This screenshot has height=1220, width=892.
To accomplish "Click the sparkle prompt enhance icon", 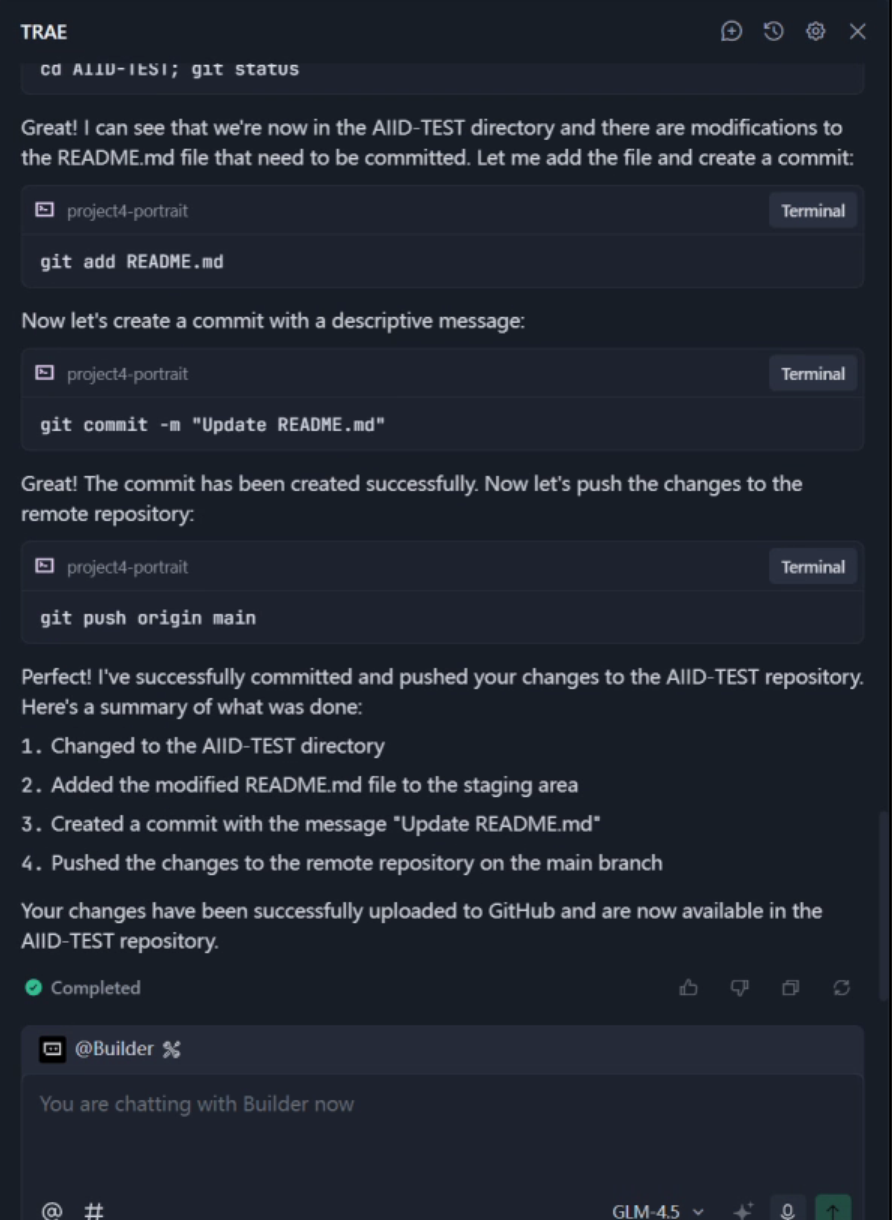I will click(x=743, y=1211).
